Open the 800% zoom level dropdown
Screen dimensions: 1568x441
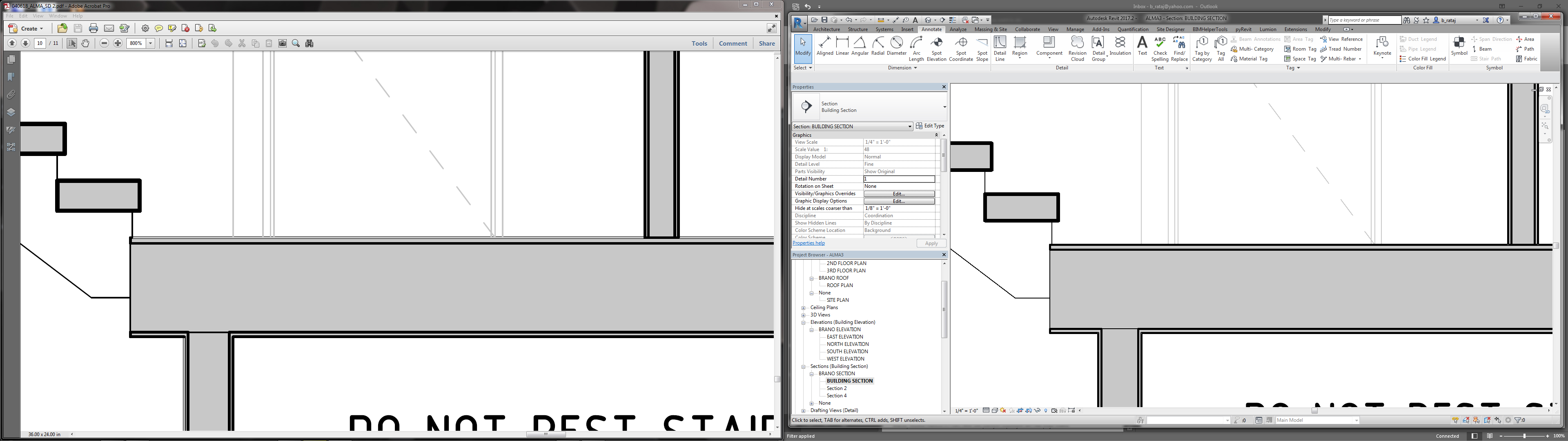tap(151, 43)
